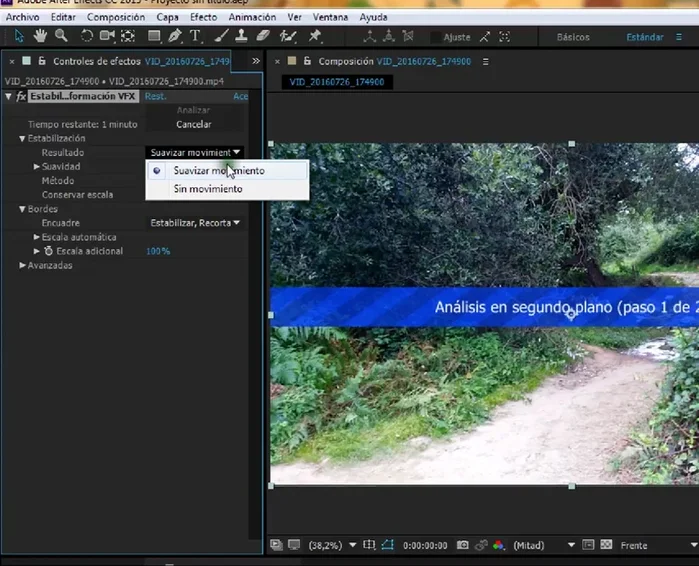Expand the Avanzadas section
Screen dimensions: 699x566
coord(23,266)
